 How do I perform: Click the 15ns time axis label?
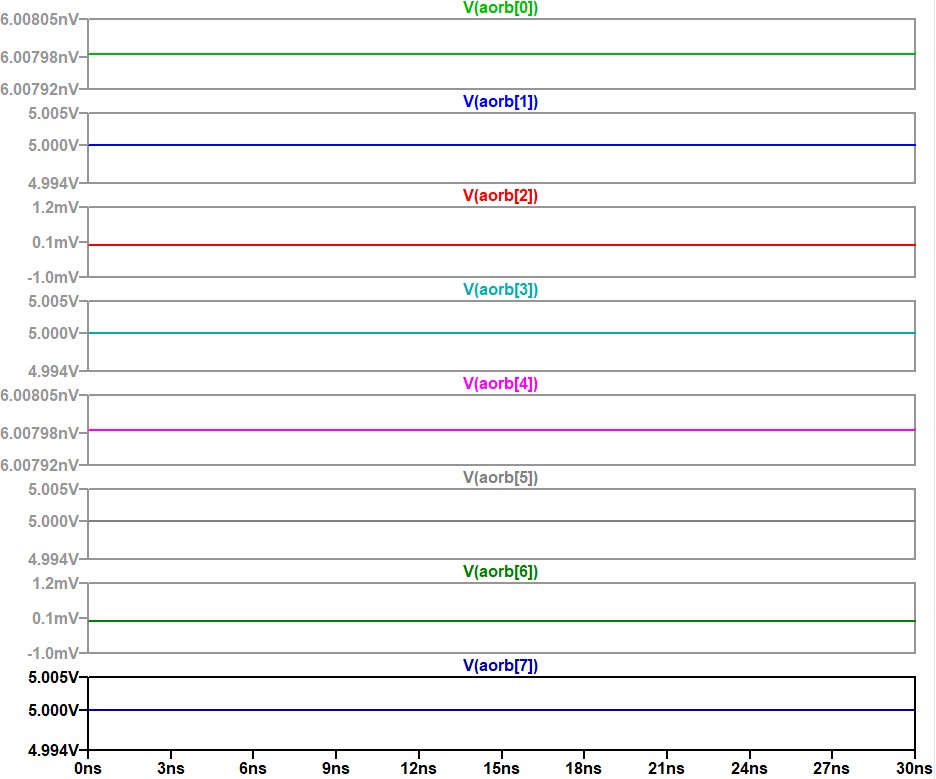click(x=501, y=768)
